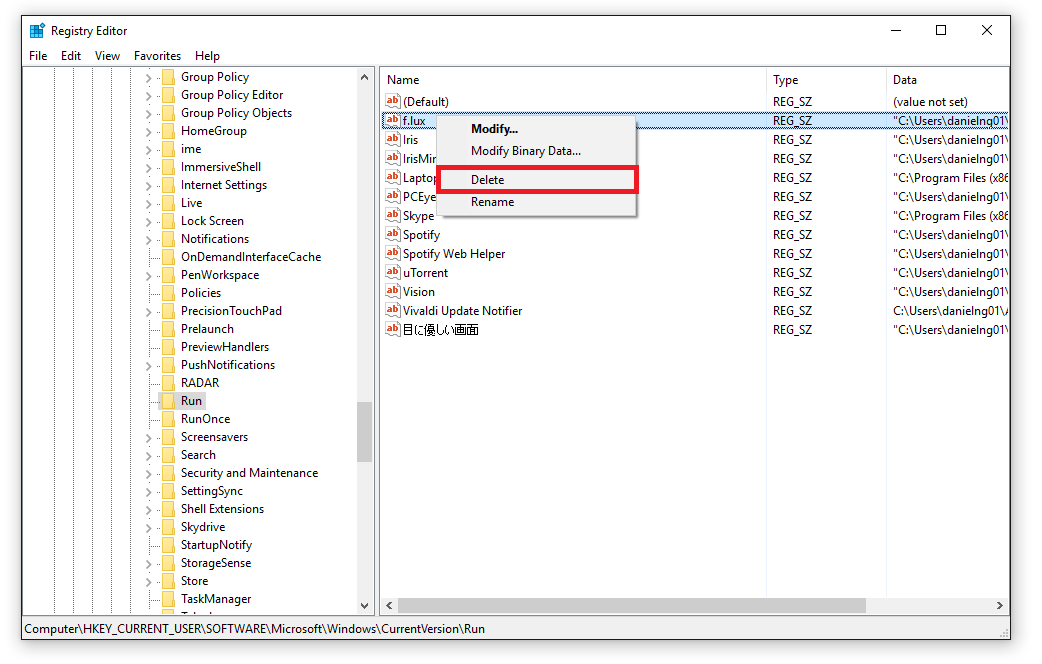This screenshot has height=664, width=1042.
Task: Select the Vivaldi Update Notifier value name
Action: tap(463, 310)
